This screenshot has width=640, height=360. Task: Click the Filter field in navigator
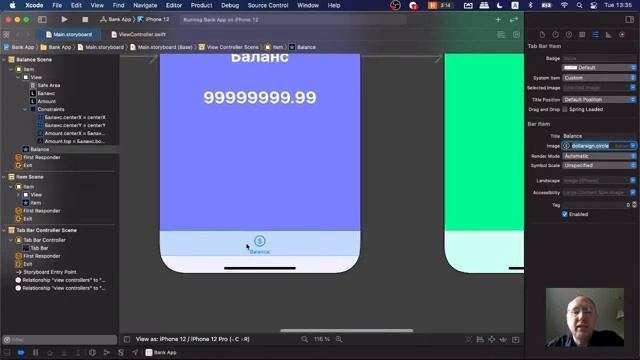click(60, 340)
